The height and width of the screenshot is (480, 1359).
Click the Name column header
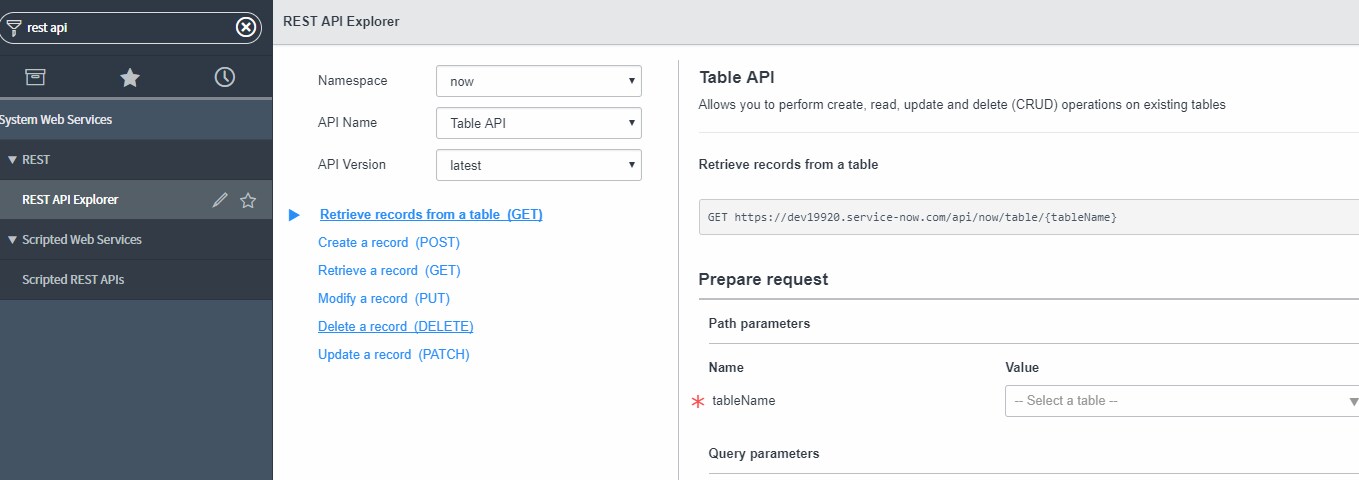(x=726, y=367)
